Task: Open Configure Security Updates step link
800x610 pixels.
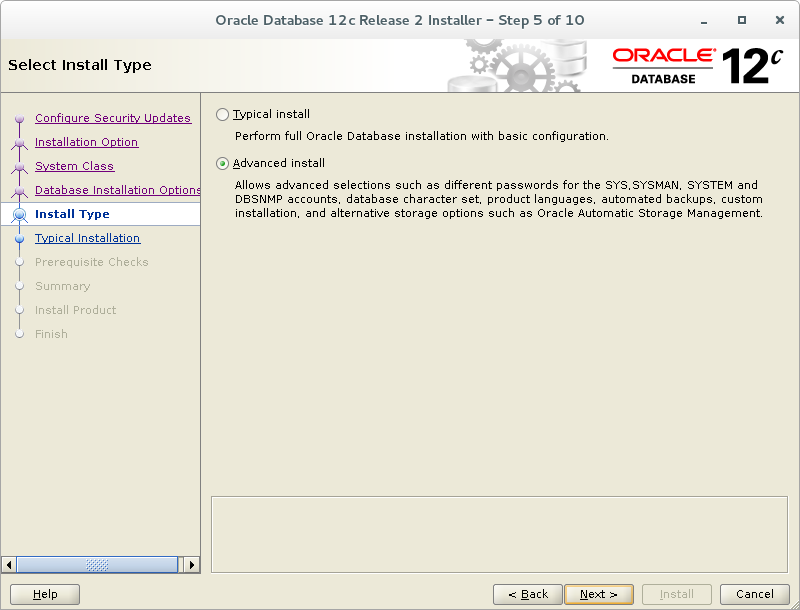Action: pos(113,118)
